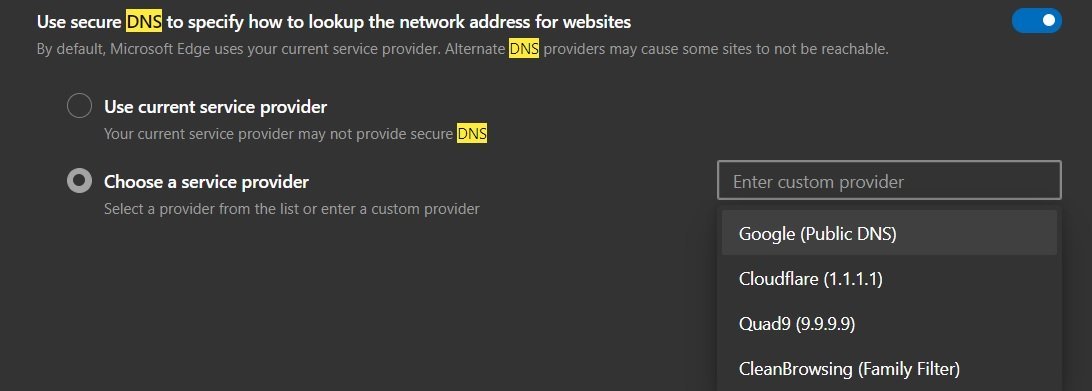Click the "Select a provider from the list" hint
The height and width of the screenshot is (391, 1092).
point(292,208)
